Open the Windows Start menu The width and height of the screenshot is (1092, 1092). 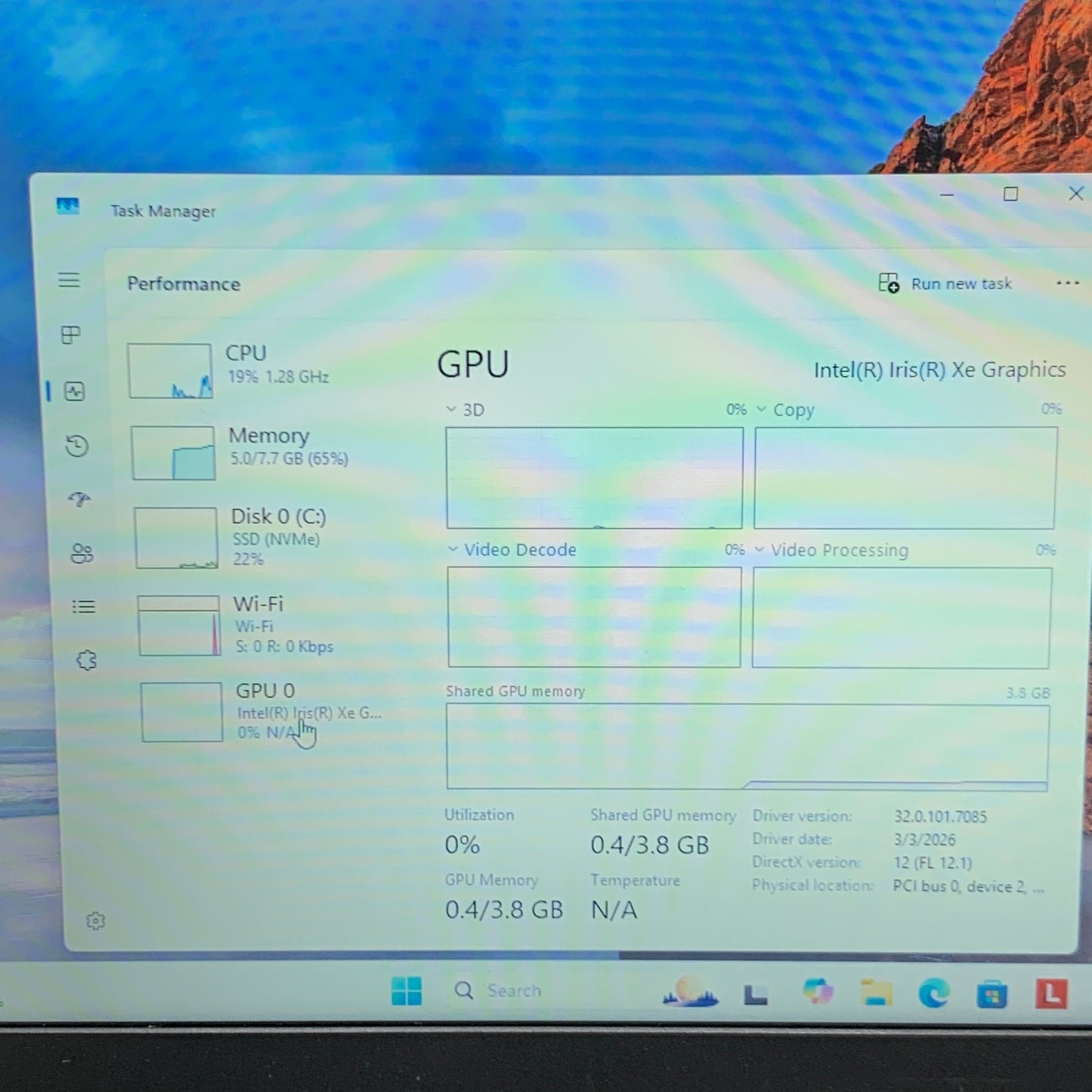click(x=407, y=991)
